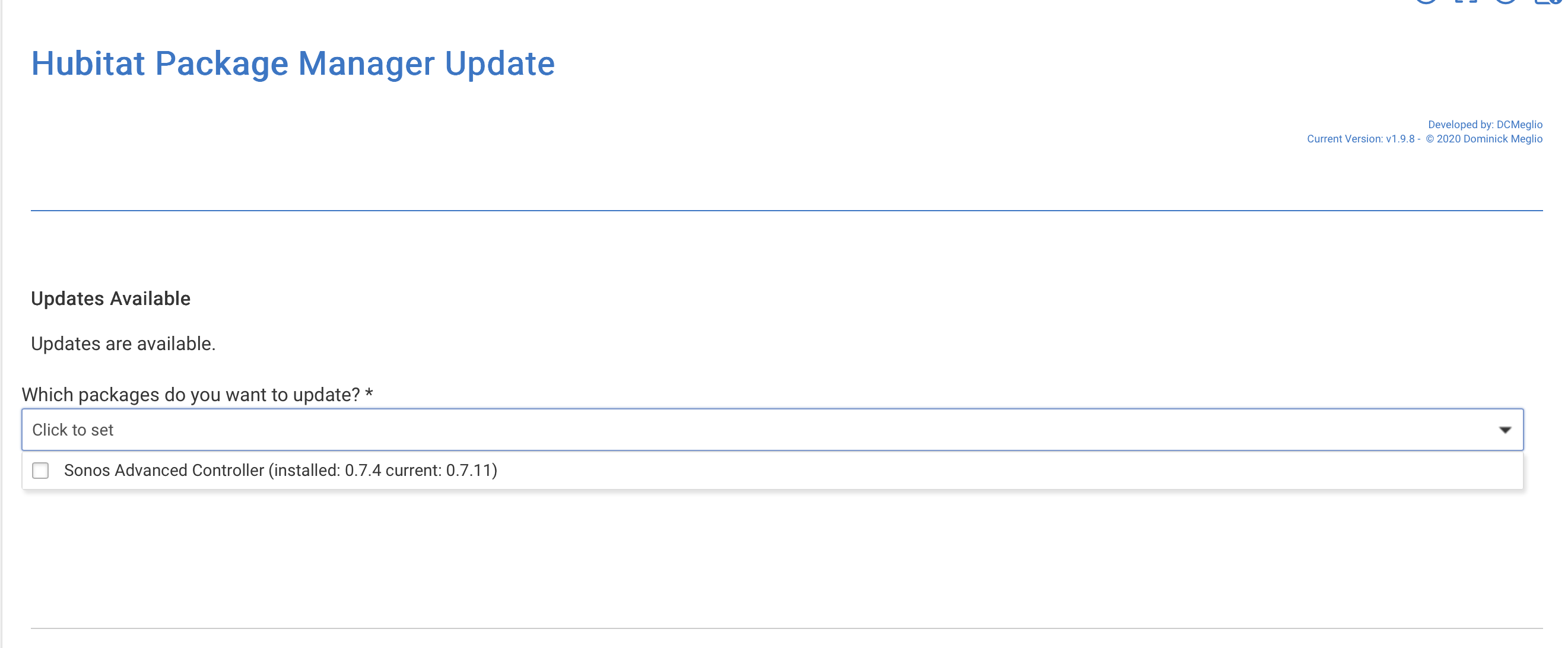Click the second circular icon in the header
1568x648 pixels.
1505,1
